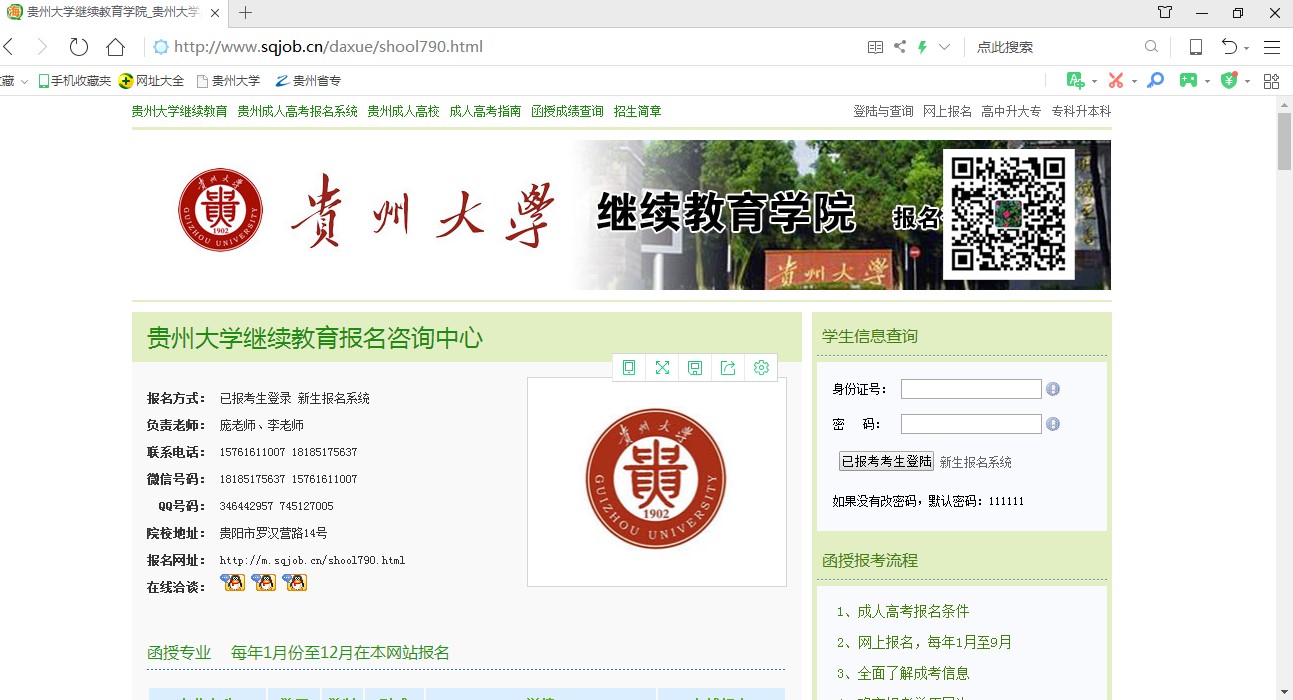The width and height of the screenshot is (1293, 700).
Task: Click the vertical page scrollbar thumb
Action: pyautogui.click(x=1284, y=142)
